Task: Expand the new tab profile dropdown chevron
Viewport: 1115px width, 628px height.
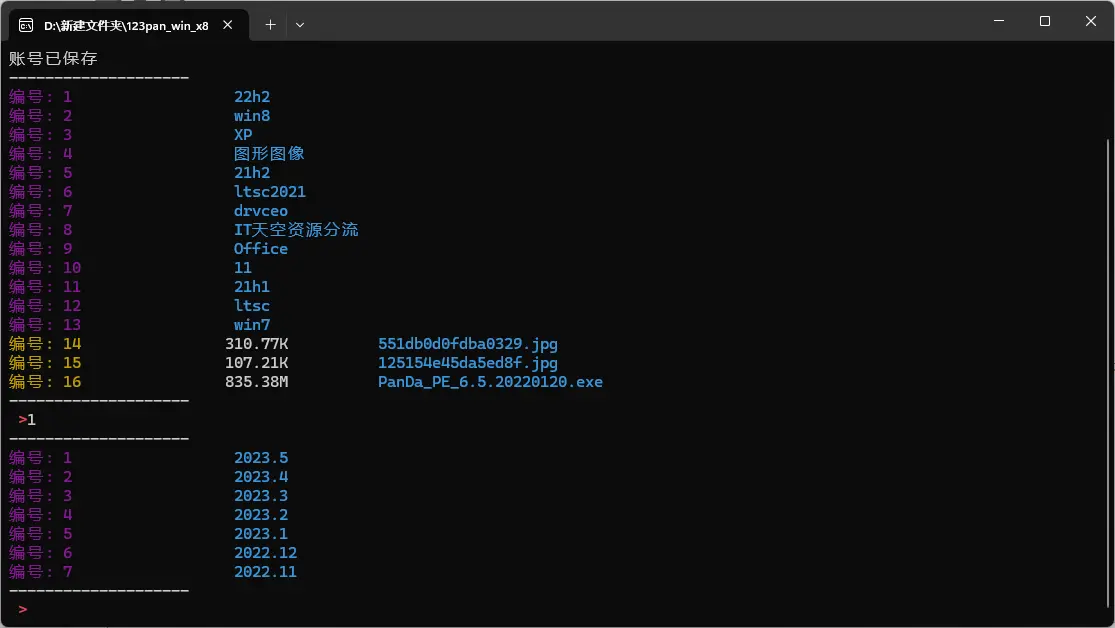Action: point(300,25)
